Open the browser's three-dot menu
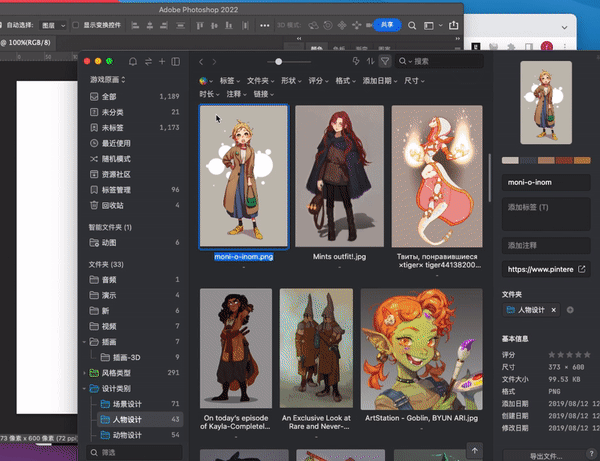 tap(565, 46)
